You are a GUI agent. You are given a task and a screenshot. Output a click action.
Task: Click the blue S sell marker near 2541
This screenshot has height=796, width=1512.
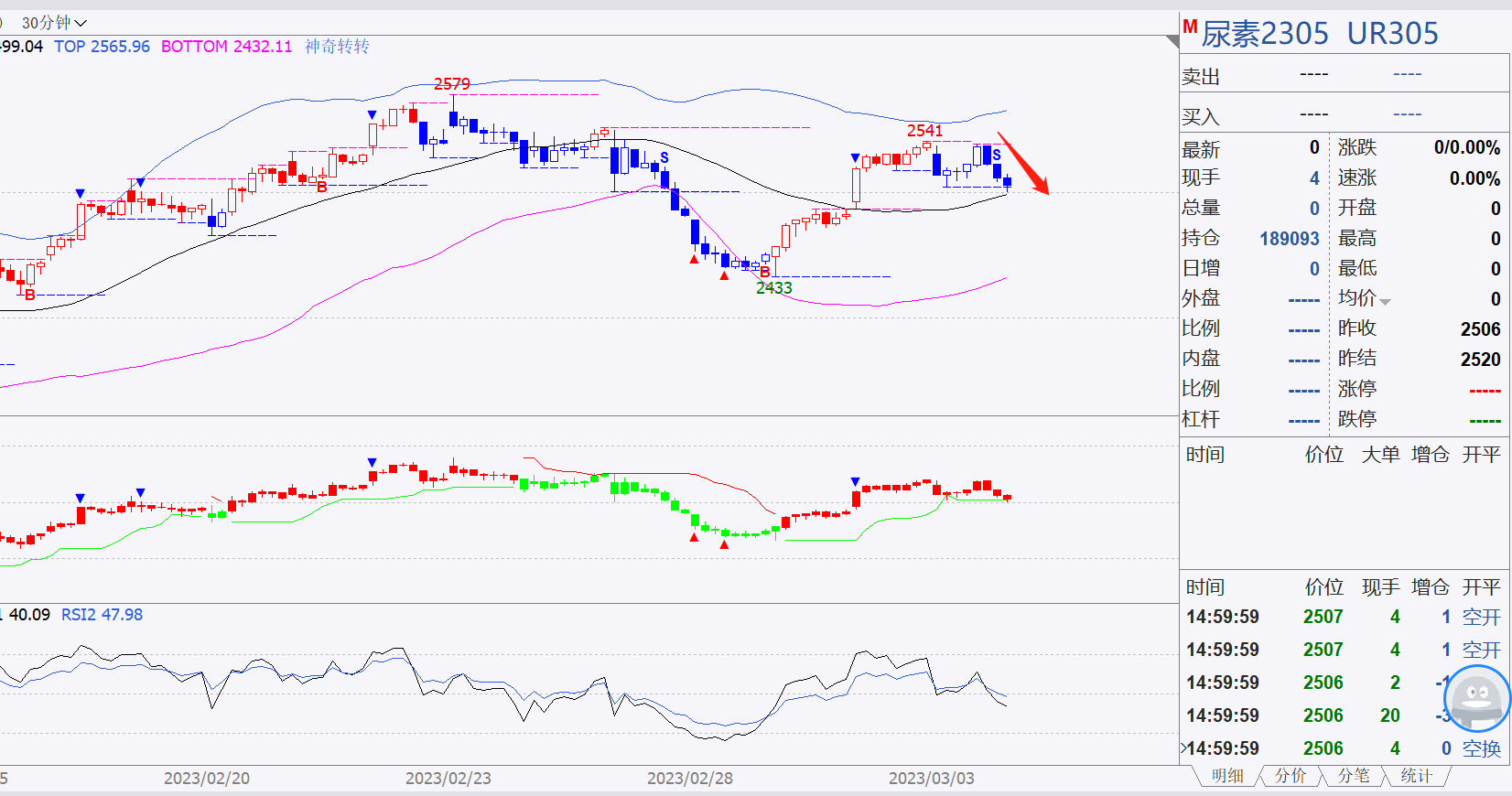[997, 155]
